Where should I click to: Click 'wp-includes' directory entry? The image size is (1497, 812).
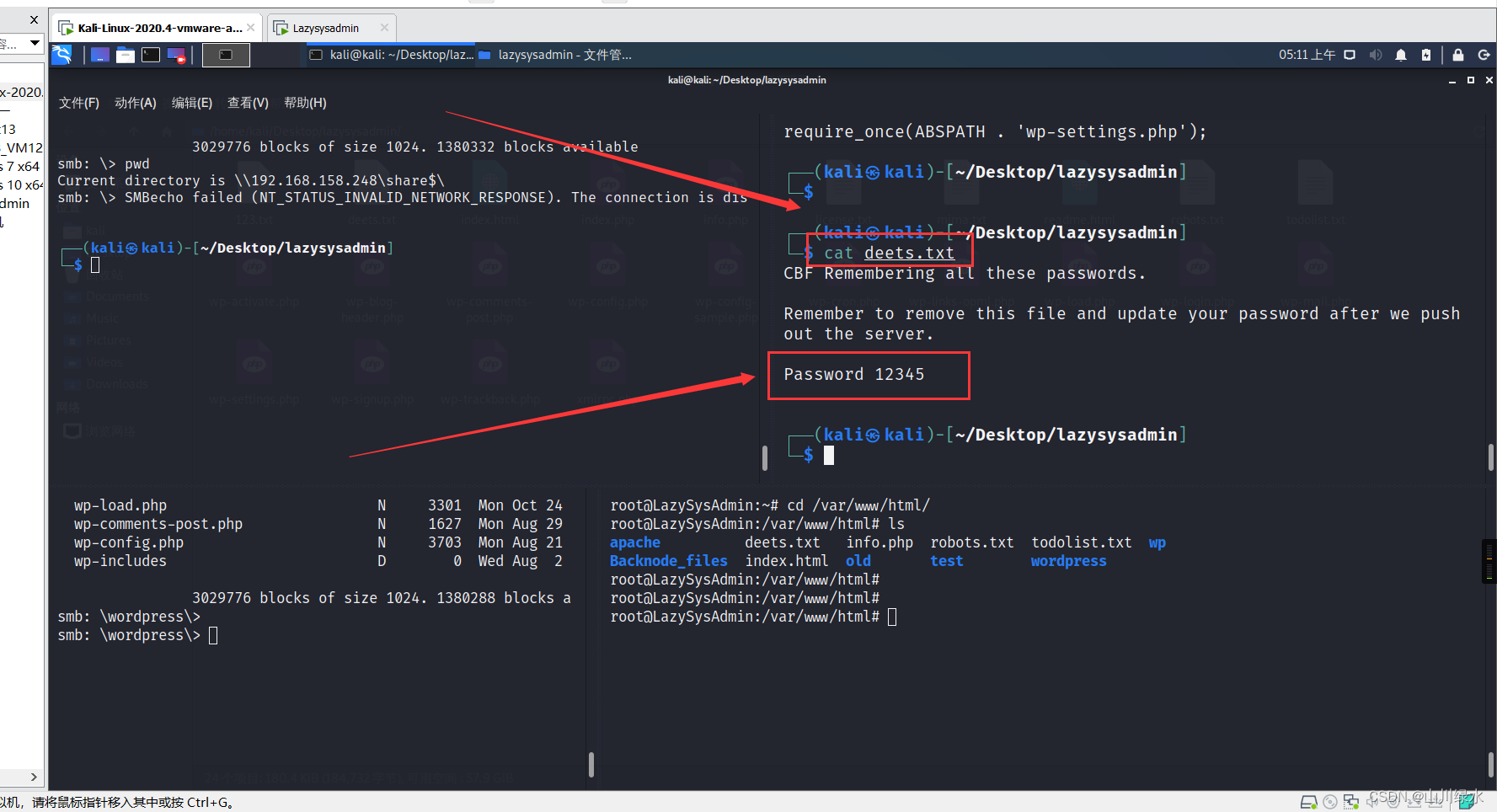[x=120, y=561]
